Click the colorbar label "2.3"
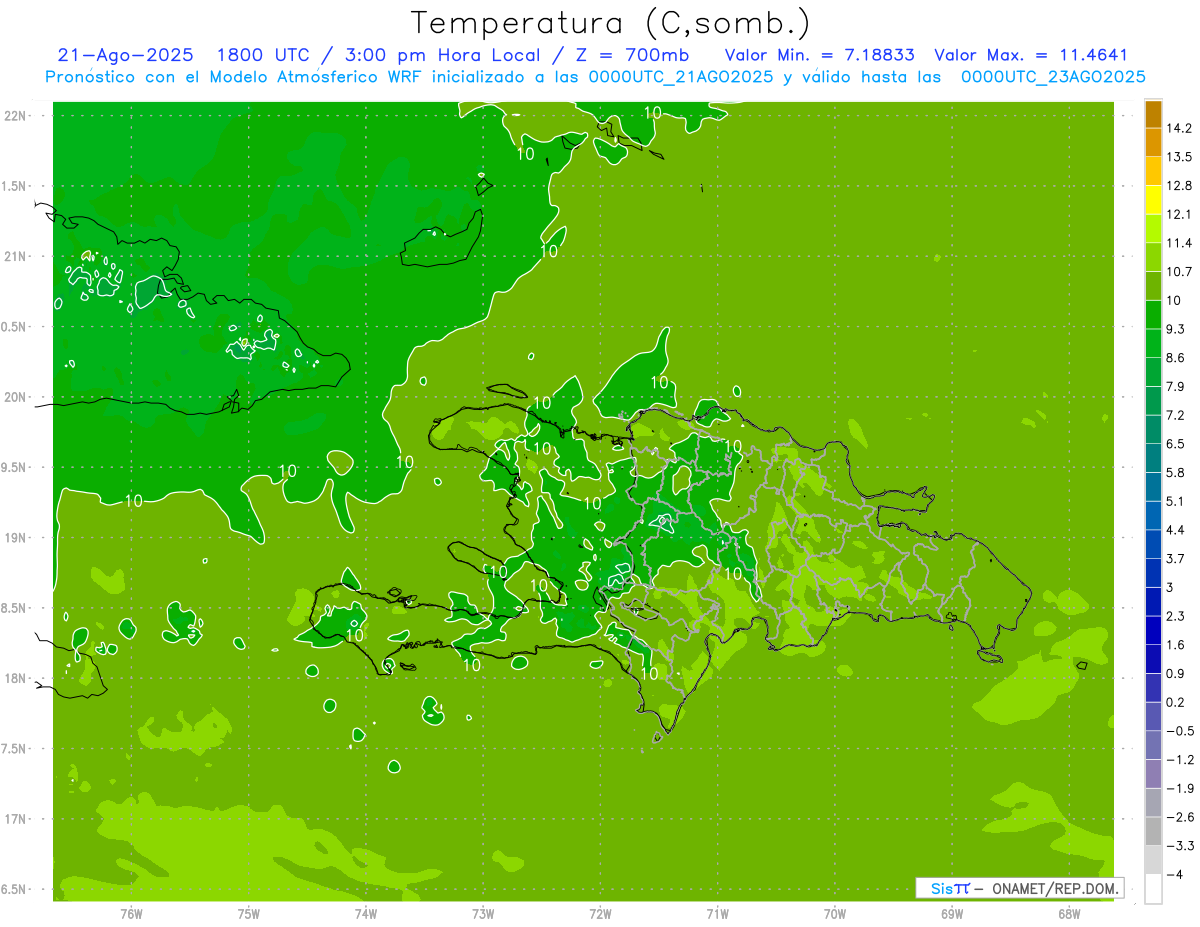Screen dimensions: 1200x927 click(x=1175, y=615)
